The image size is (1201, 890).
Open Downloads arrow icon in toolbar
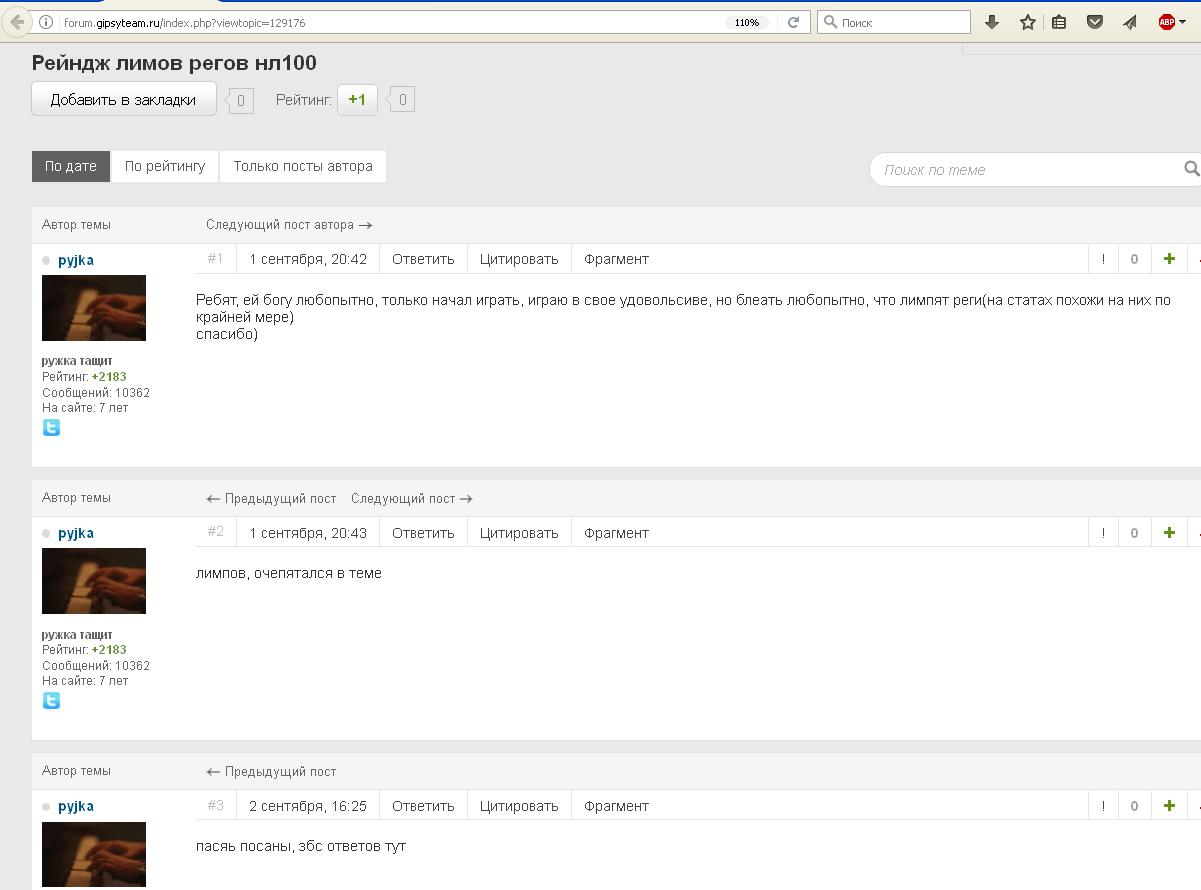click(992, 22)
